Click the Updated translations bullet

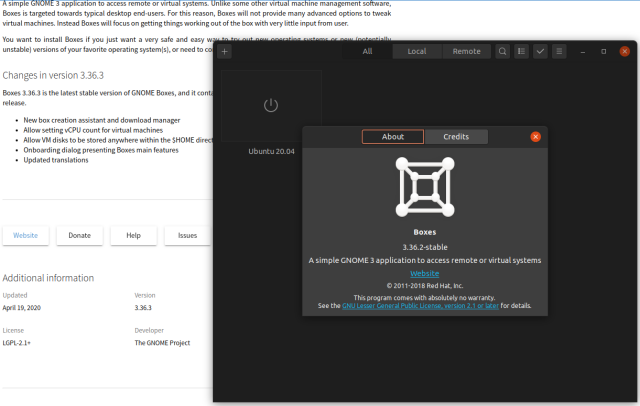pos(56,160)
